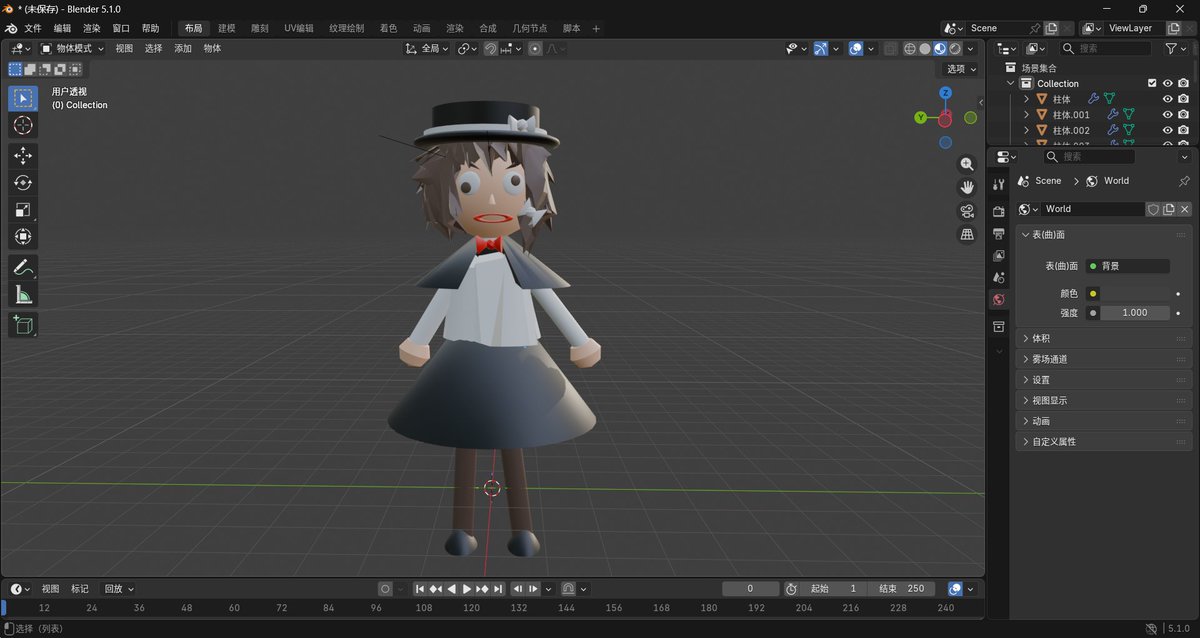Screen dimensions: 1200x638
Task: Open the Output properties tab
Action: pos(999,233)
